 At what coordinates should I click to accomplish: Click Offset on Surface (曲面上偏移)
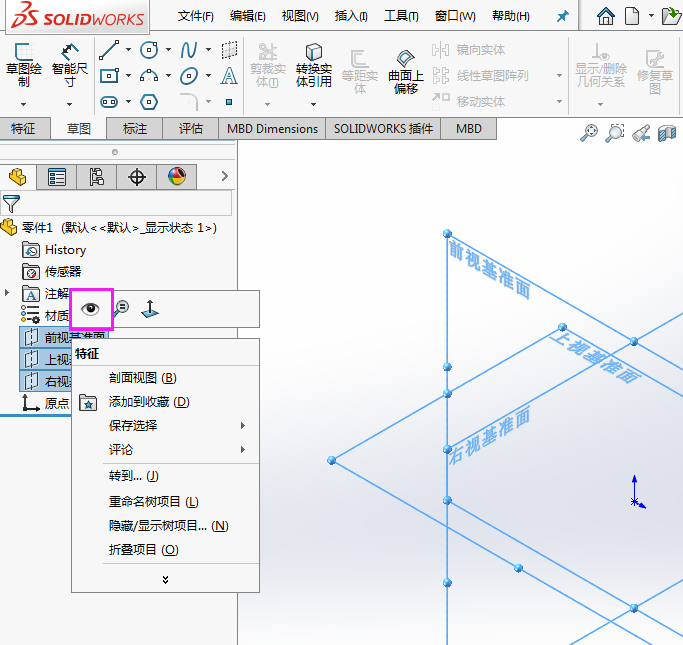coord(406,72)
